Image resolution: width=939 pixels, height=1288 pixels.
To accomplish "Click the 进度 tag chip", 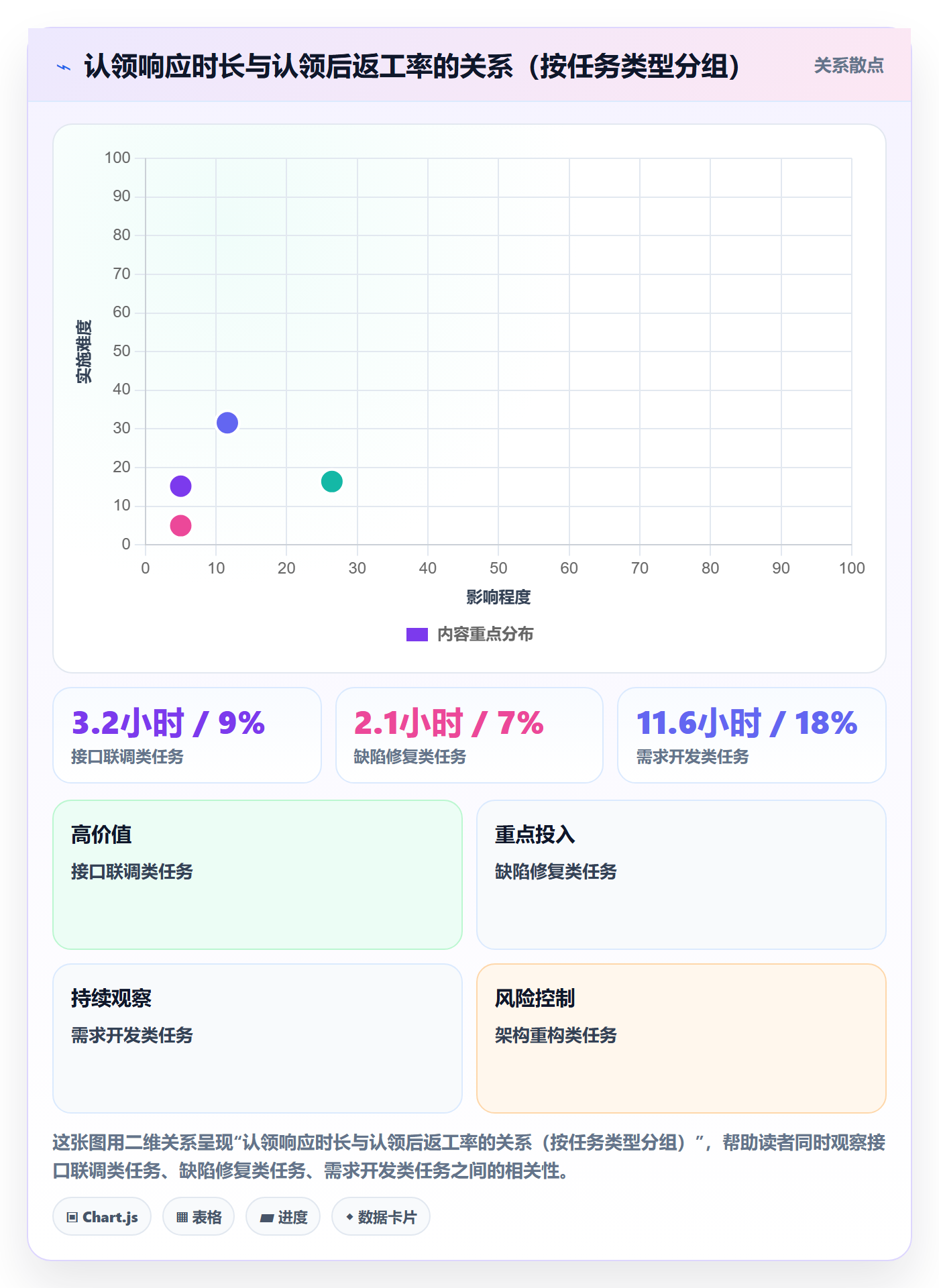I will [x=283, y=1217].
